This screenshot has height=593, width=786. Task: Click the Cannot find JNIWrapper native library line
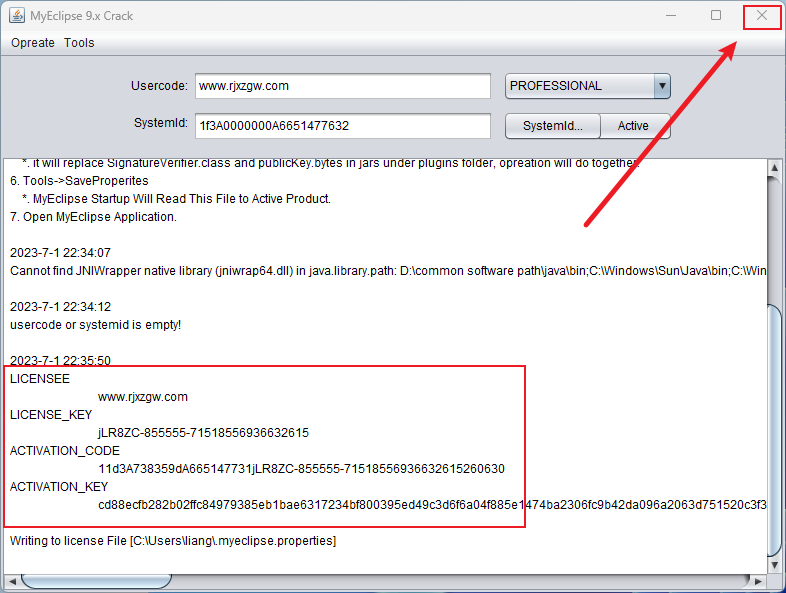[388, 271]
